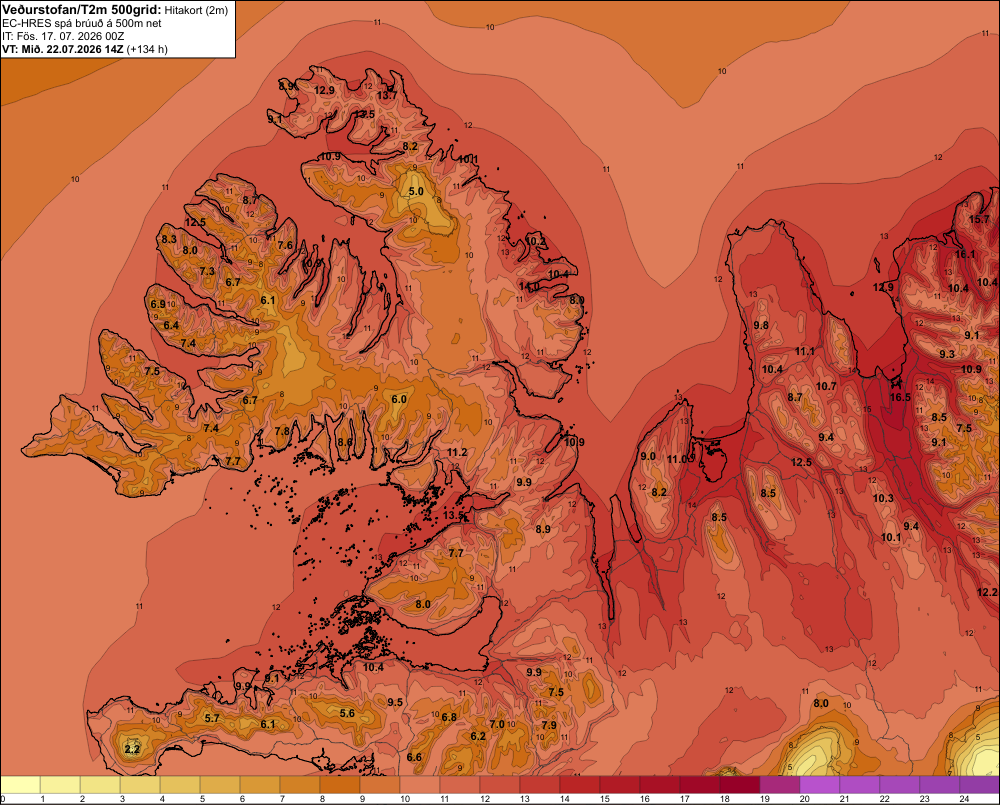Screen dimensions: 1000x805
Task: Click the 23–24 violet legend swatch
Action: click(x=939, y=785)
